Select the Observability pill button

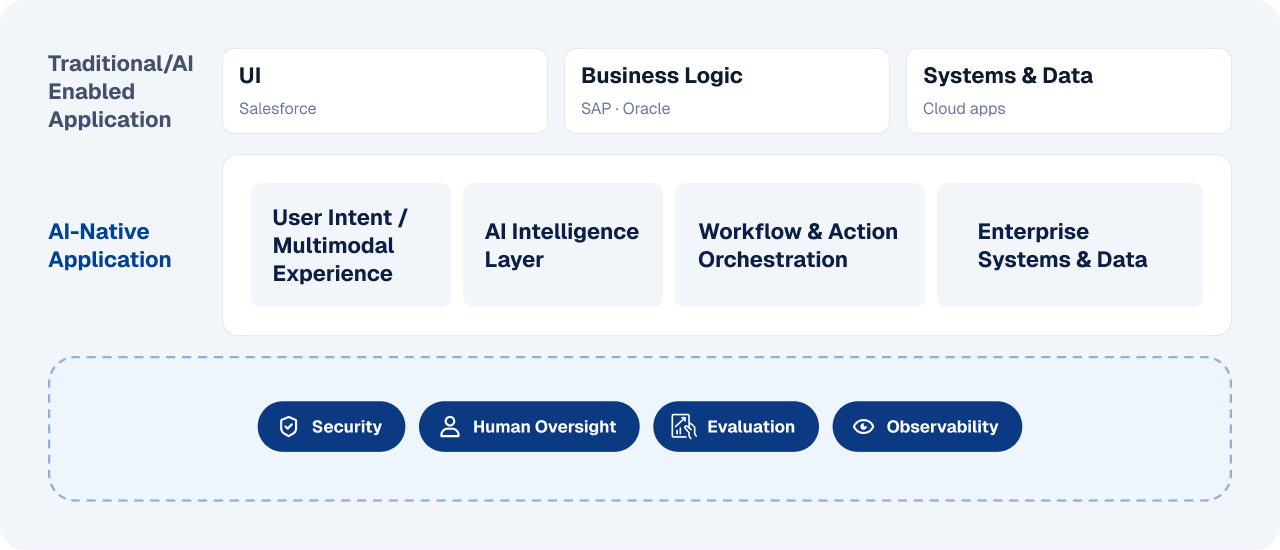pos(927,427)
